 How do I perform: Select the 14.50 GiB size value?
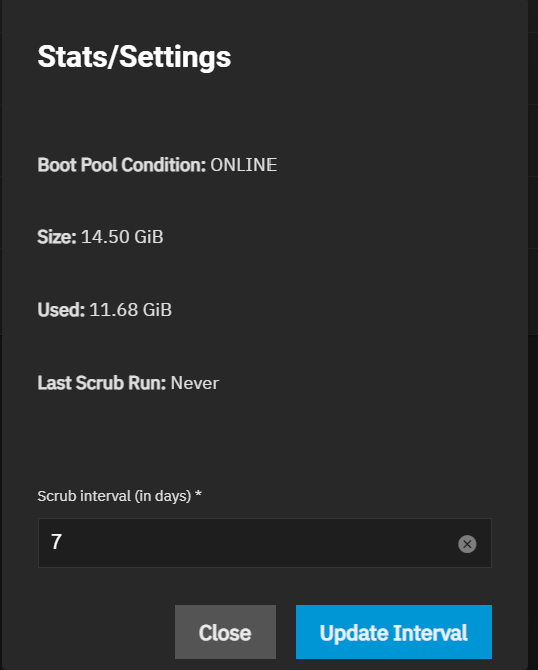tap(122, 237)
